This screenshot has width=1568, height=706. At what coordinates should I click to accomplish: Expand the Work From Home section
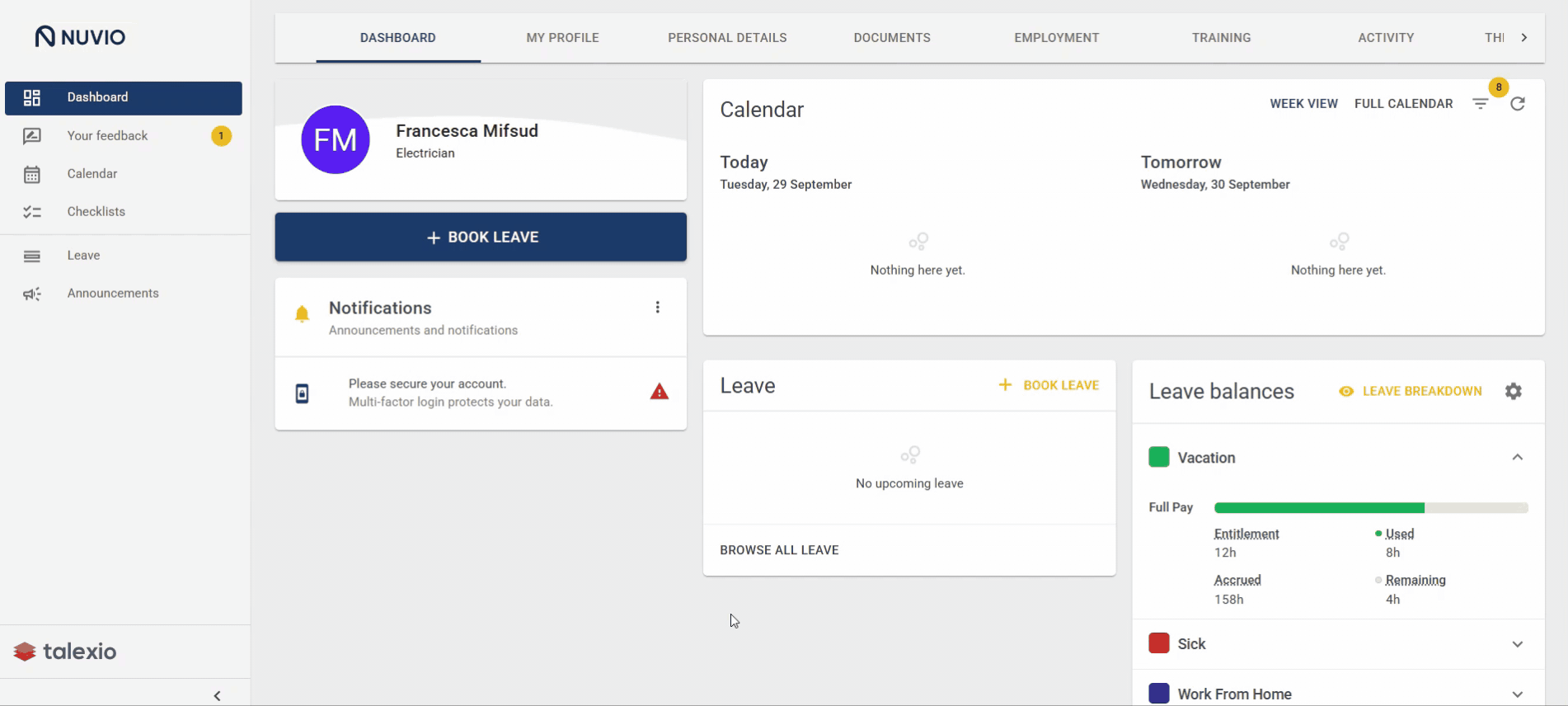(1518, 694)
